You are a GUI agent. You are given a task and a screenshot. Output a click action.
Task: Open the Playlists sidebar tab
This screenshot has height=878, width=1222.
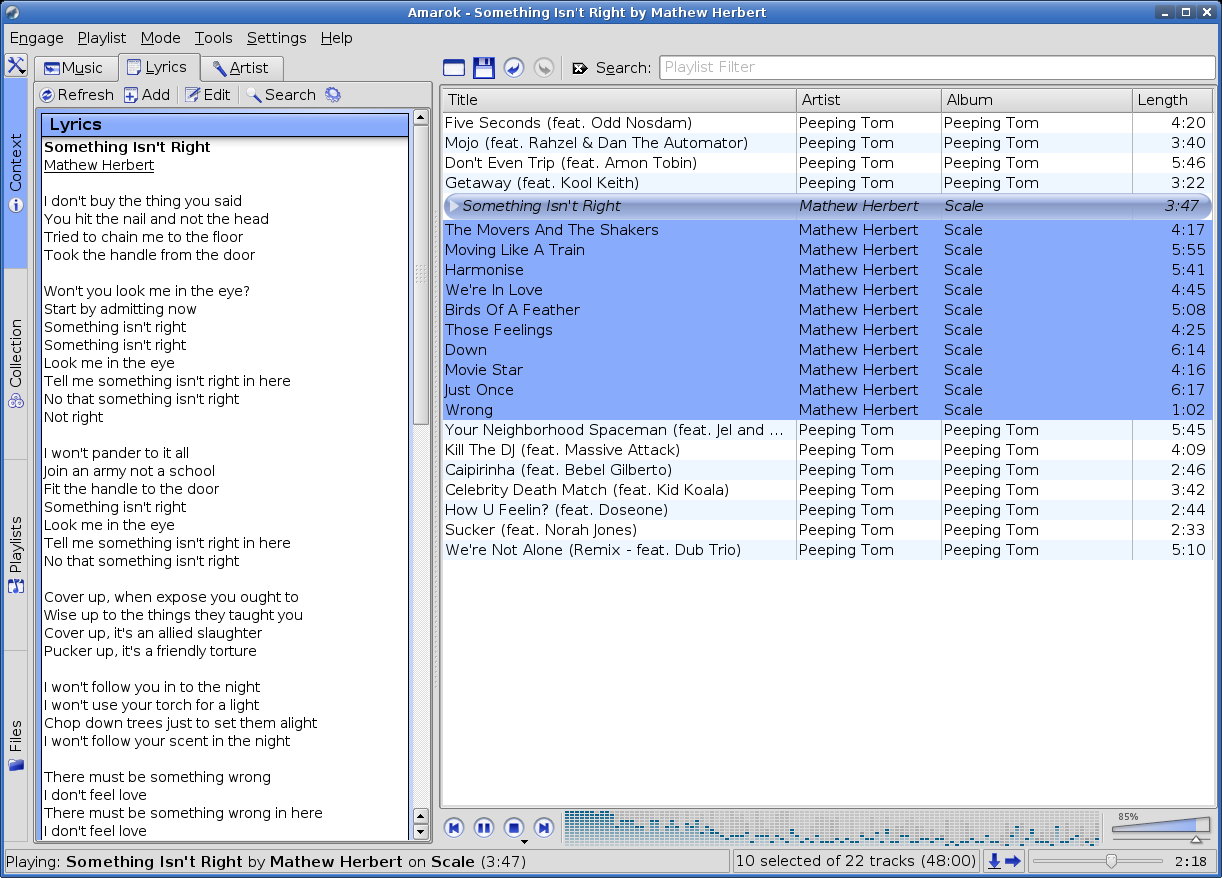click(x=15, y=555)
